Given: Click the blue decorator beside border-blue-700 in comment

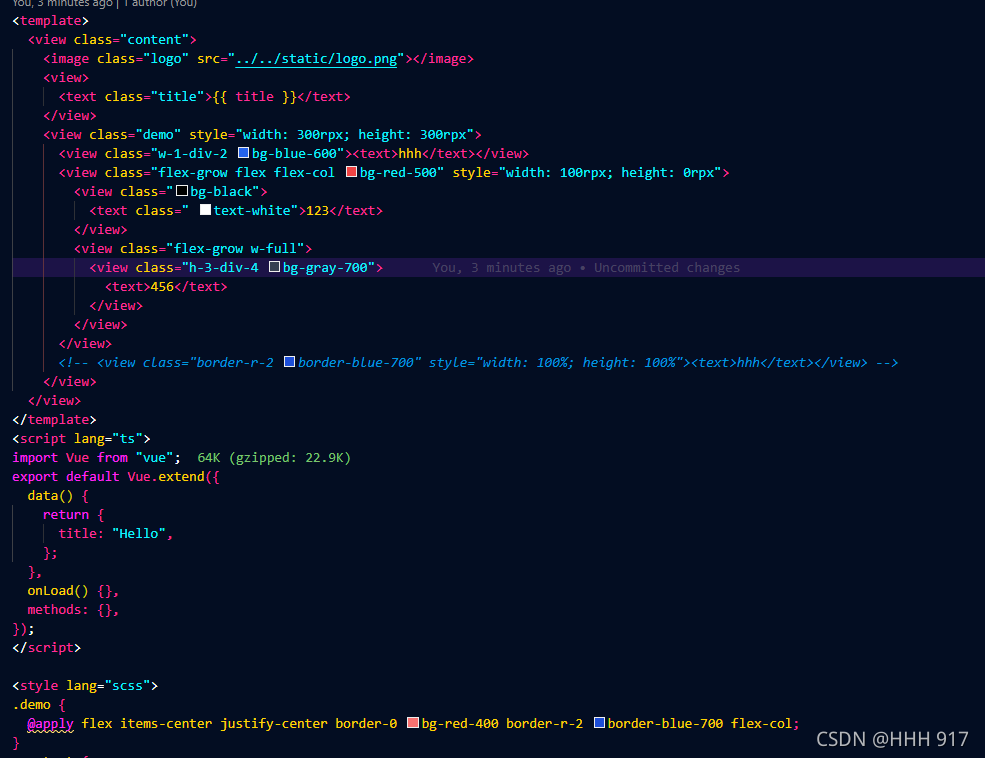Looking at the screenshot, I should 289,362.
